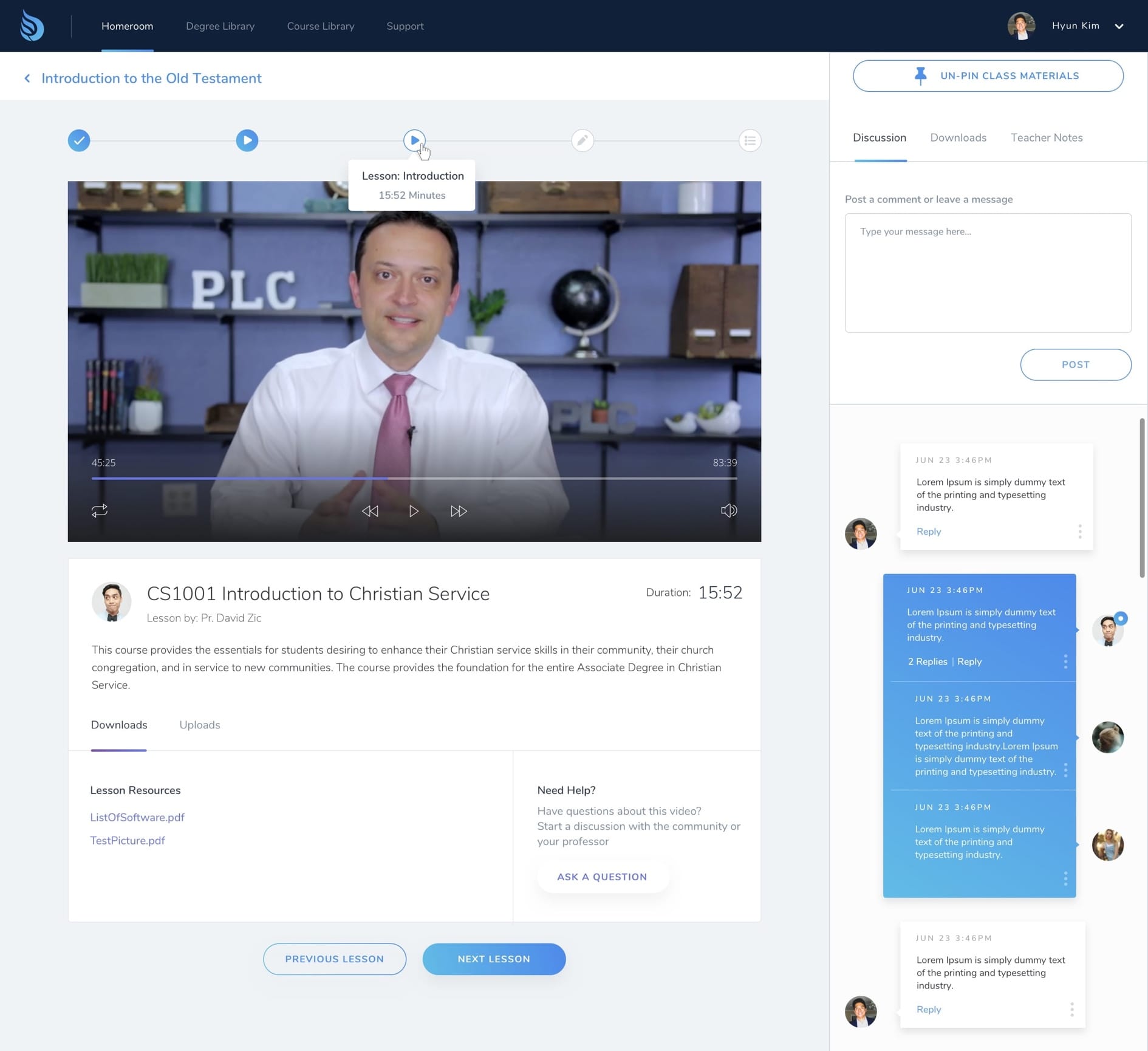Image resolution: width=1148 pixels, height=1051 pixels.
Task: Open TestPicture.pdf resource link
Action: tap(128, 840)
